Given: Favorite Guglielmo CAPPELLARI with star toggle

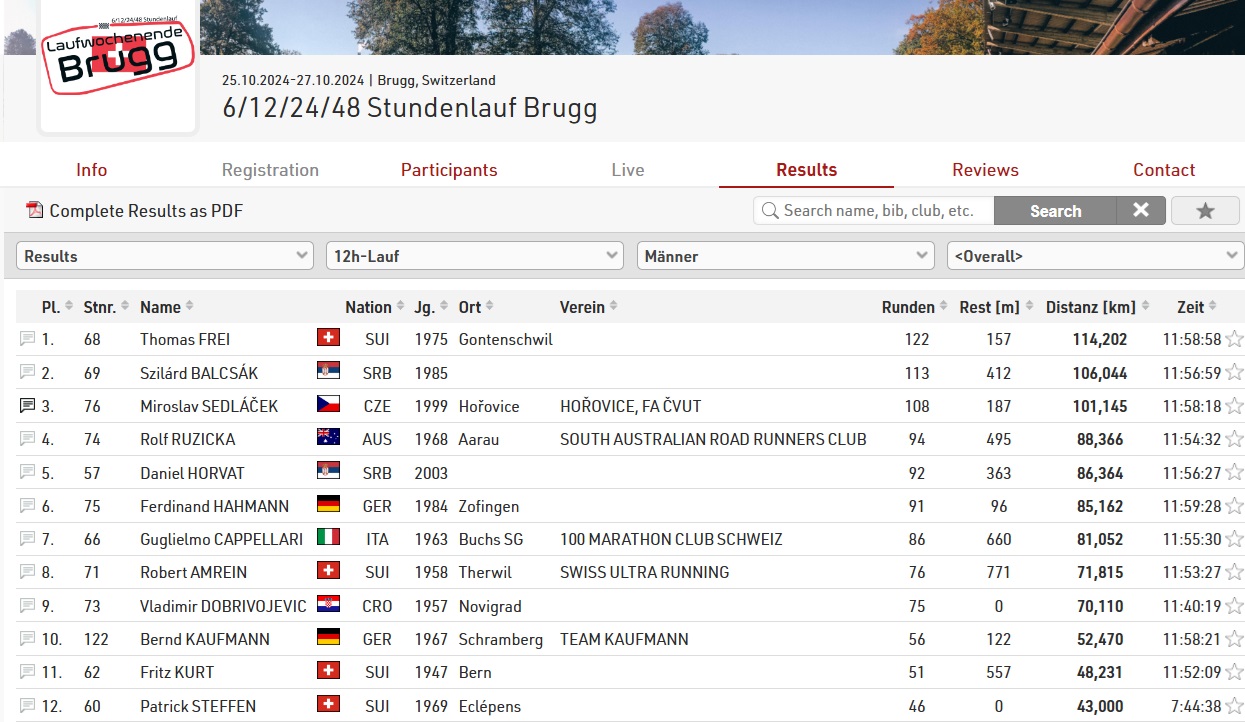Looking at the screenshot, I should coord(1234,538).
